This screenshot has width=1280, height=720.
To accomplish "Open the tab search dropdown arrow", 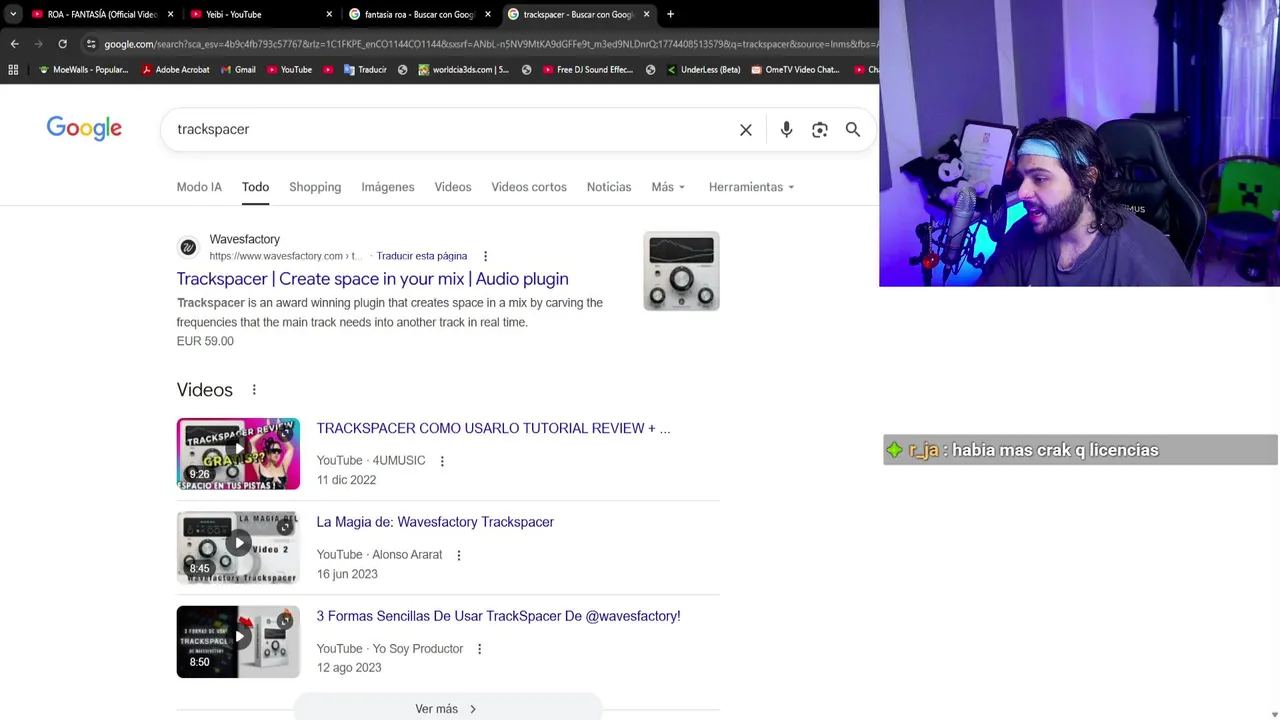I will (x=13, y=14).
